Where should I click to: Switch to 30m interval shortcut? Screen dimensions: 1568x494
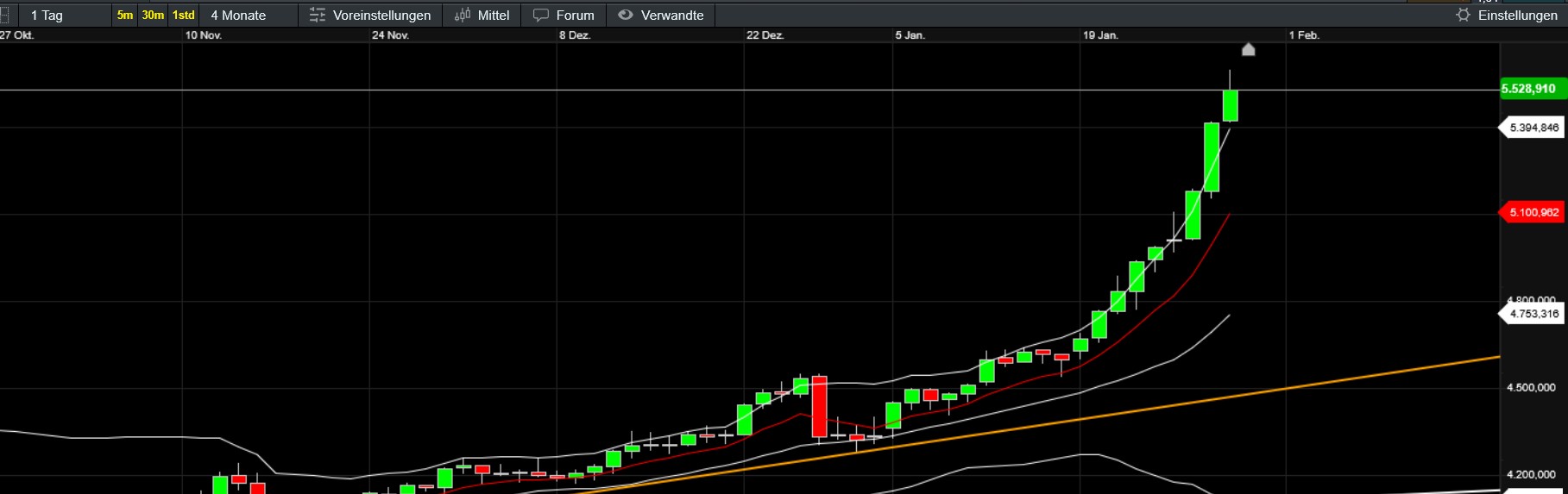point(153,16)
